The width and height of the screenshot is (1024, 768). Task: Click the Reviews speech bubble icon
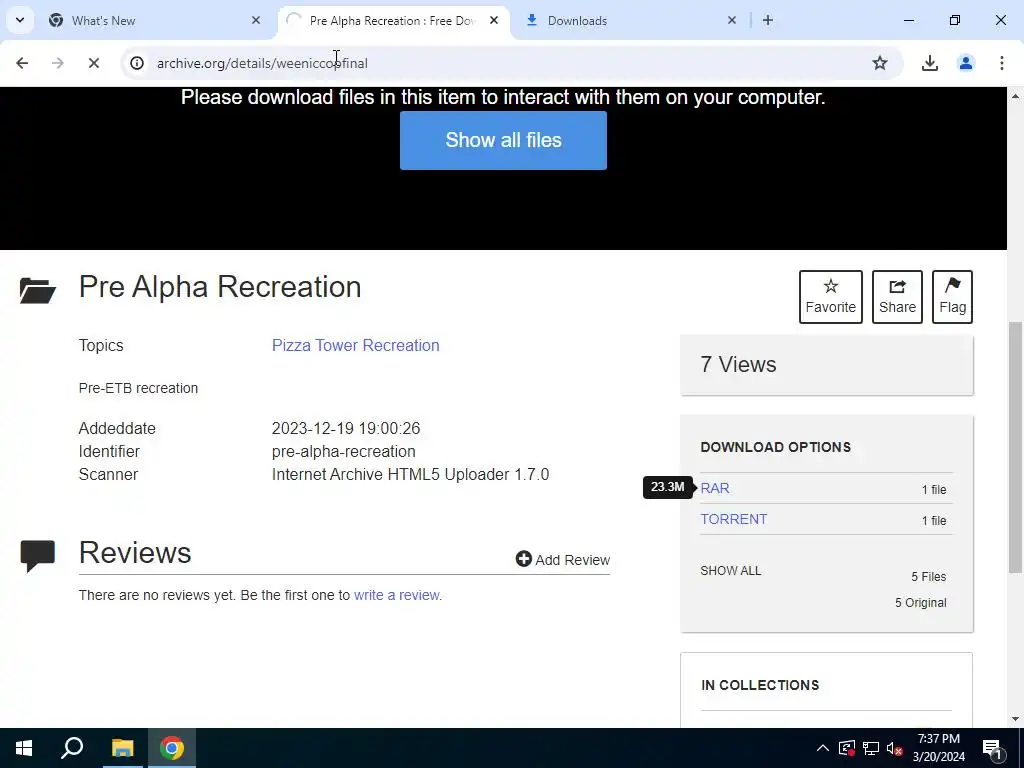37,556
